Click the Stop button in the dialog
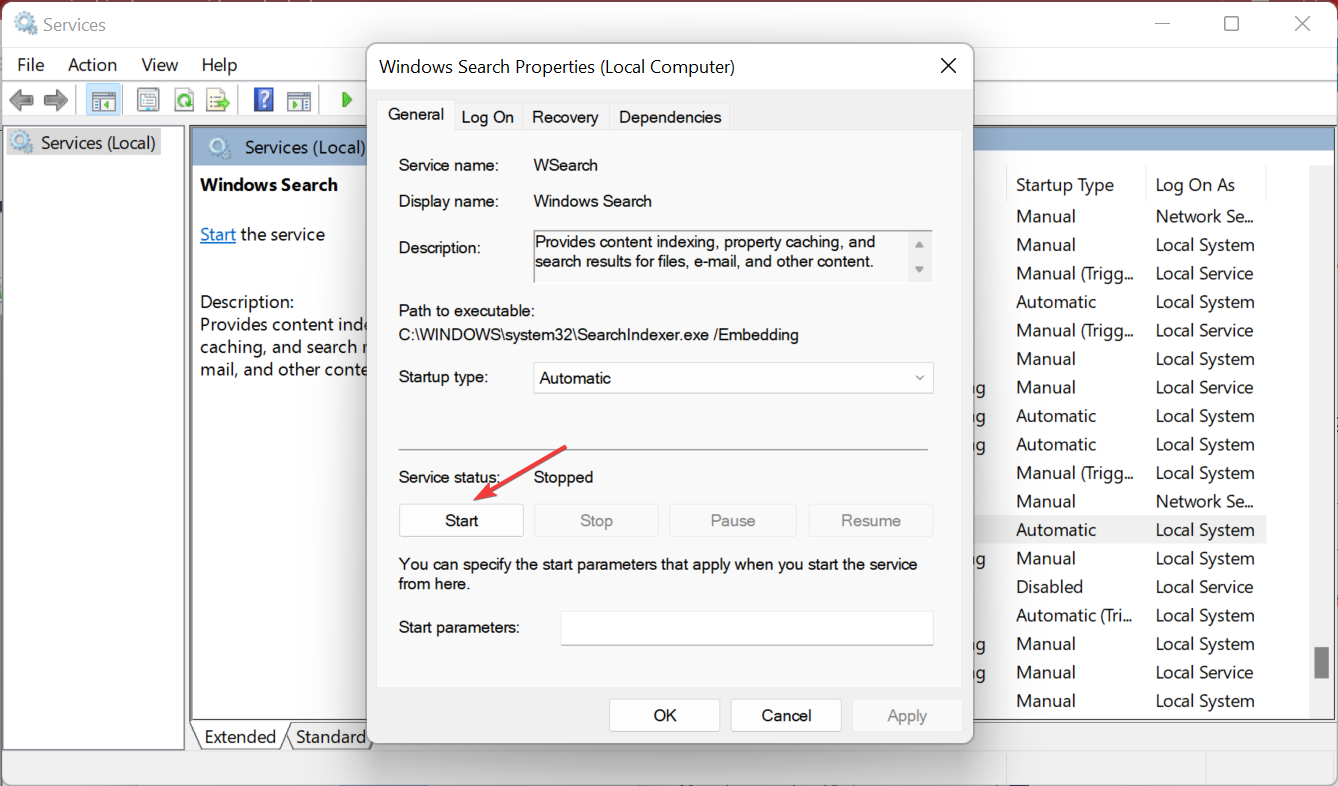The height and width of the screenshot is (786, 1338). [x=596, y=520]
